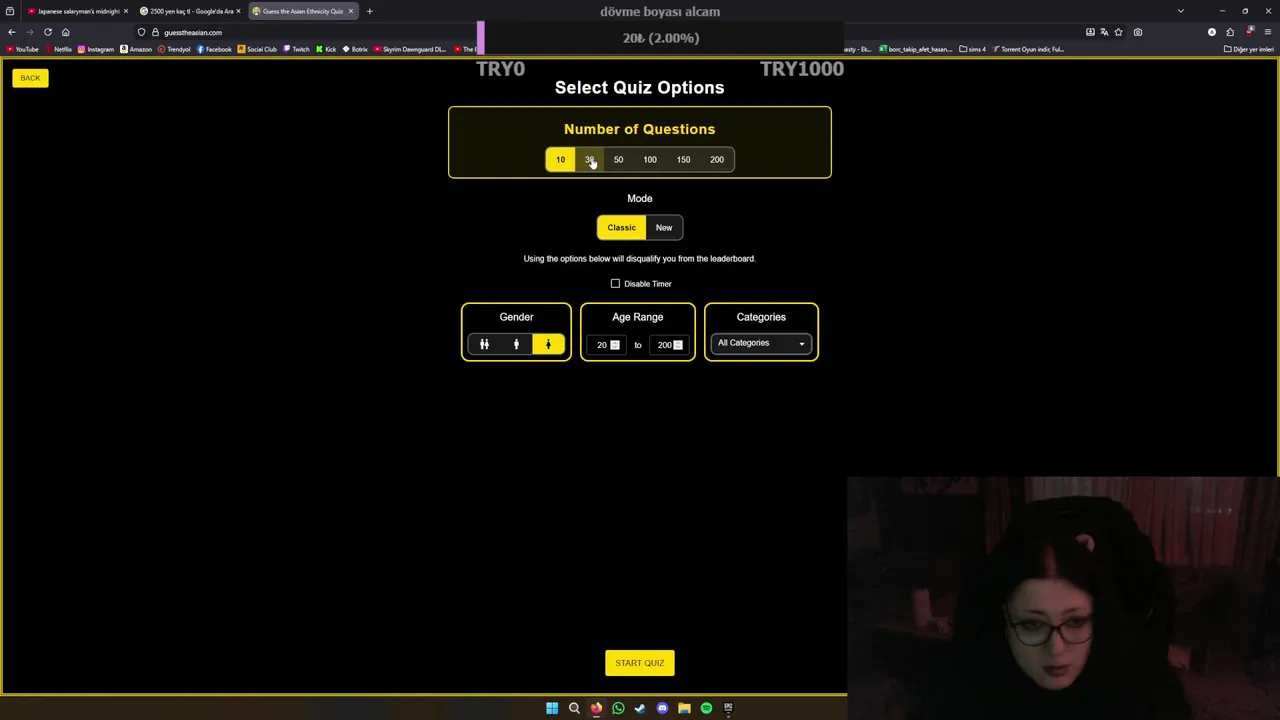This screenshot has height=720, width=1280.
Task: Open taskbar Search
Action: [574, 708]
